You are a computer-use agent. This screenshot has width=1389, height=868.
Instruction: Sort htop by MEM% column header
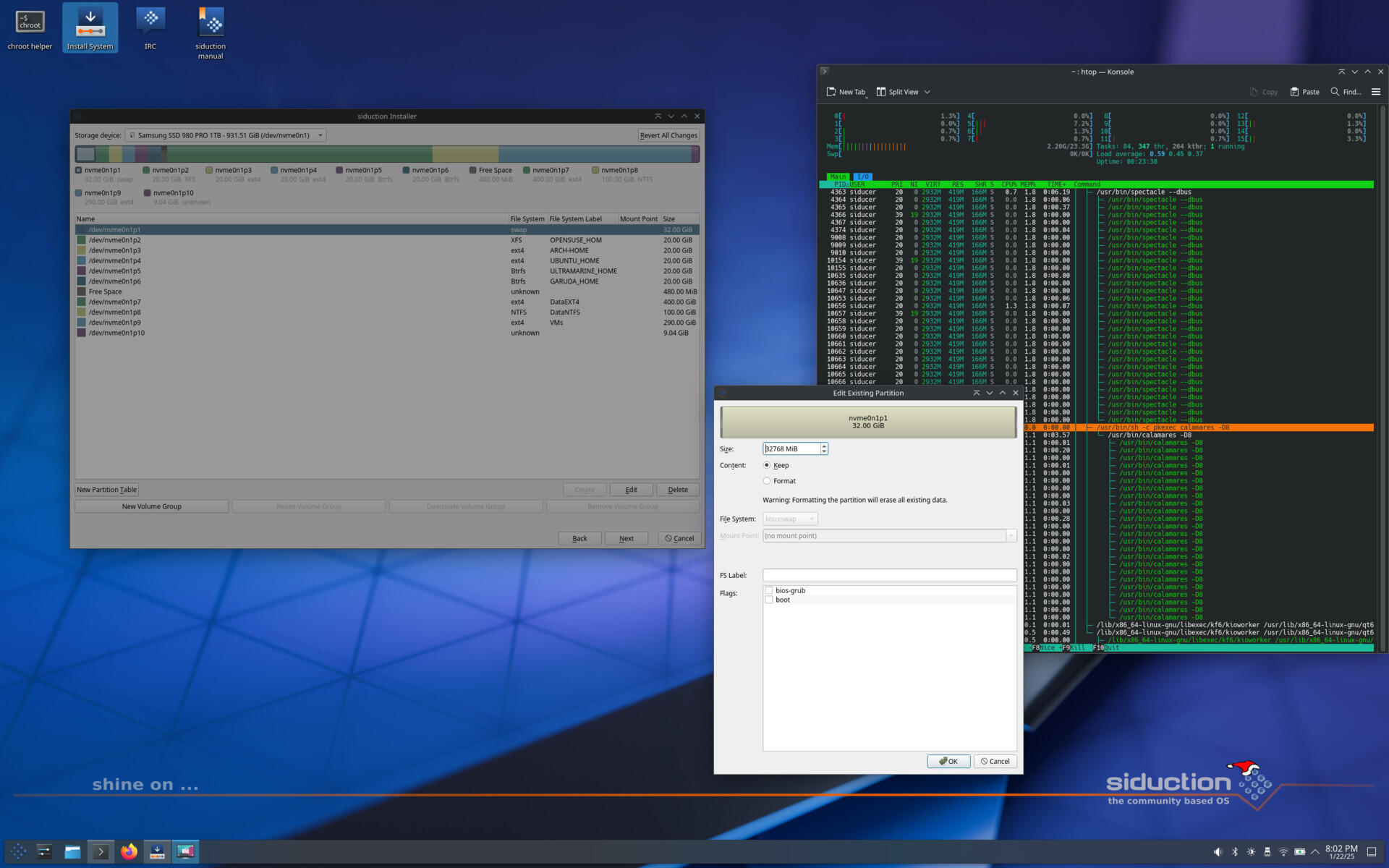1029,184
